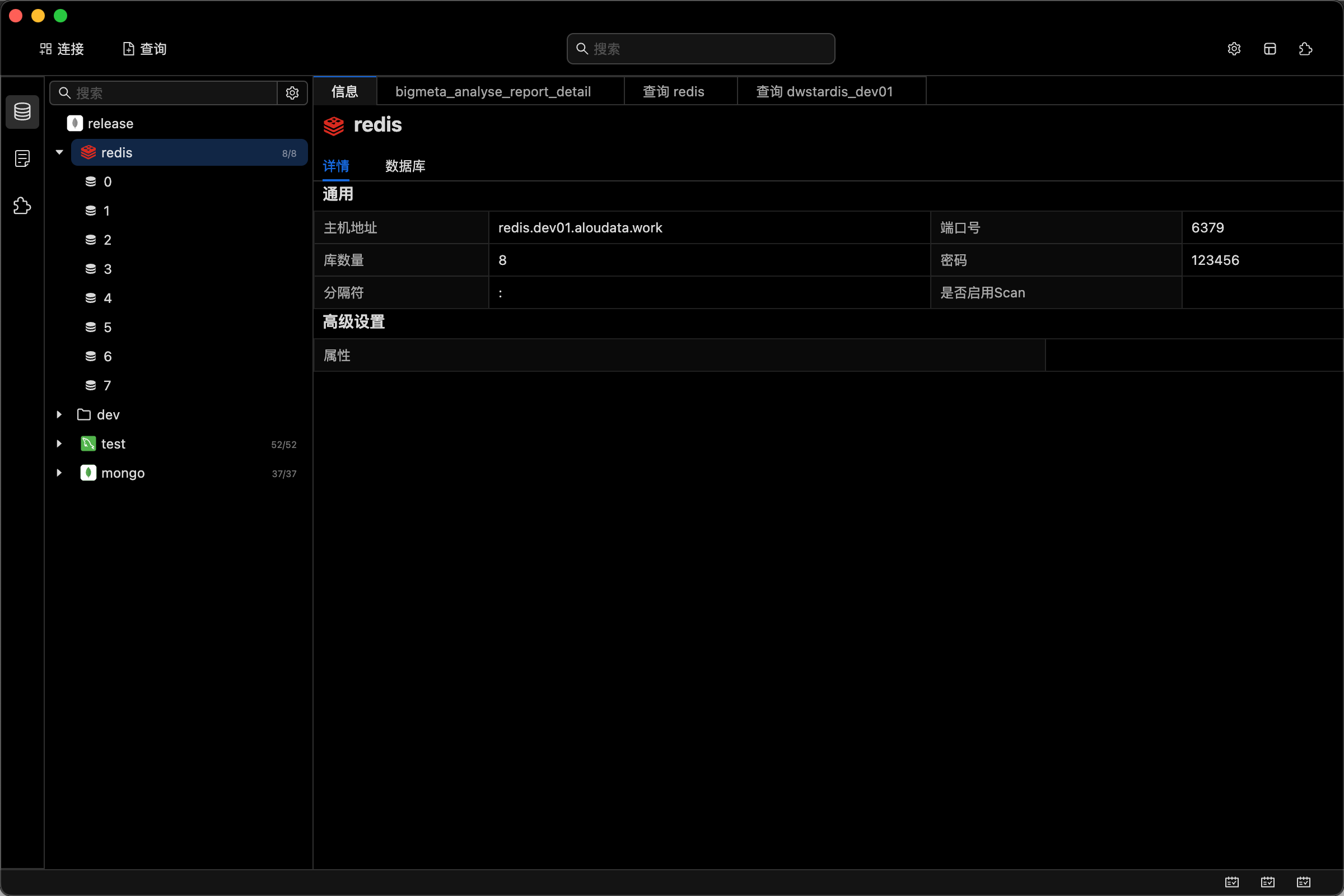Select database 3 under the redis connection
1344x896 pixels.
click(x=106, y=269)
